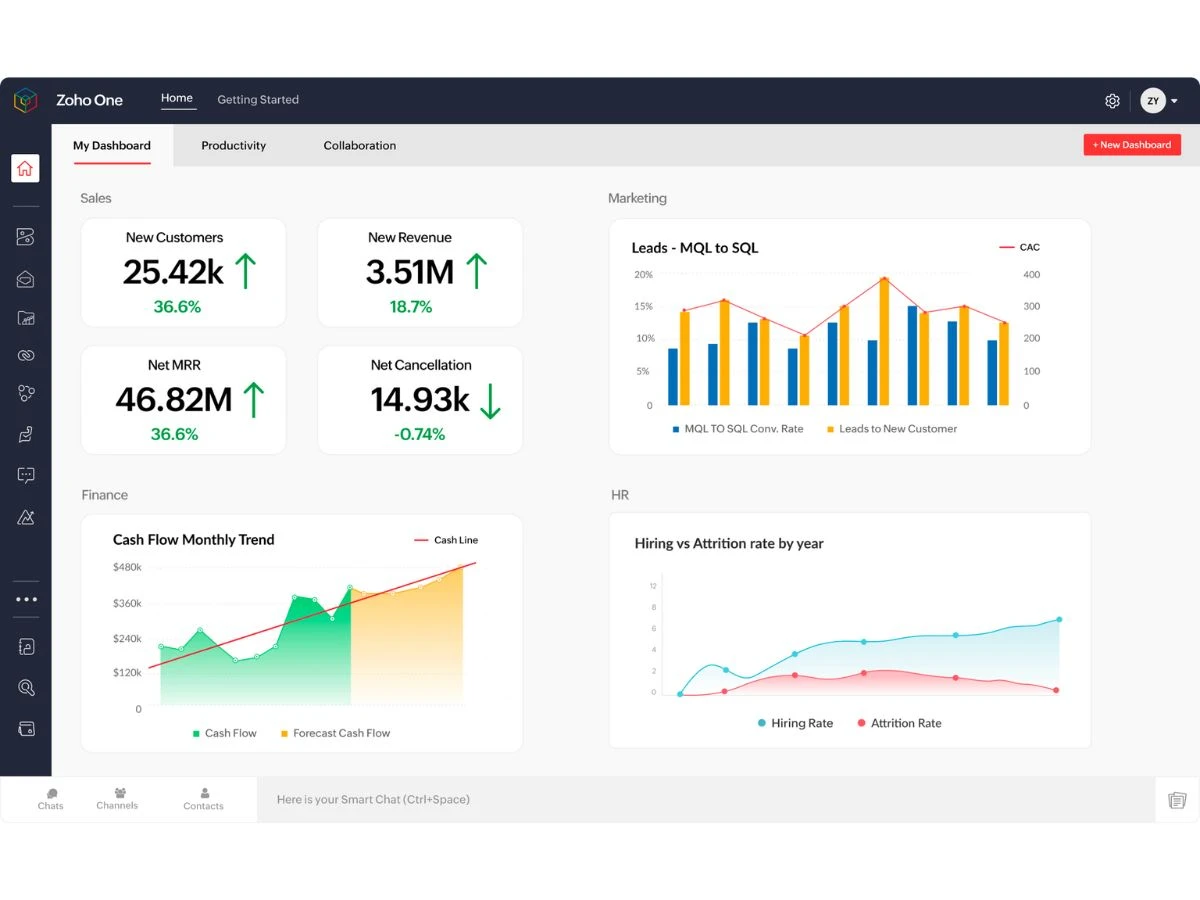Toggle MQL TO SQL Conv. Rate legend
Screen dimensions: 1200x900
pos(737,429)
